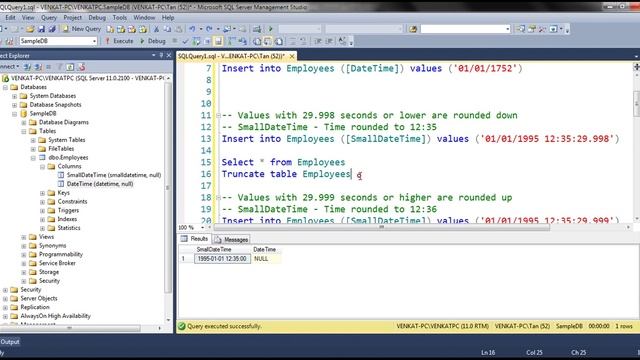Screen dimensions: 640x360
Task: Click the Cut scissors icon
Action: [x=156, y=29]
